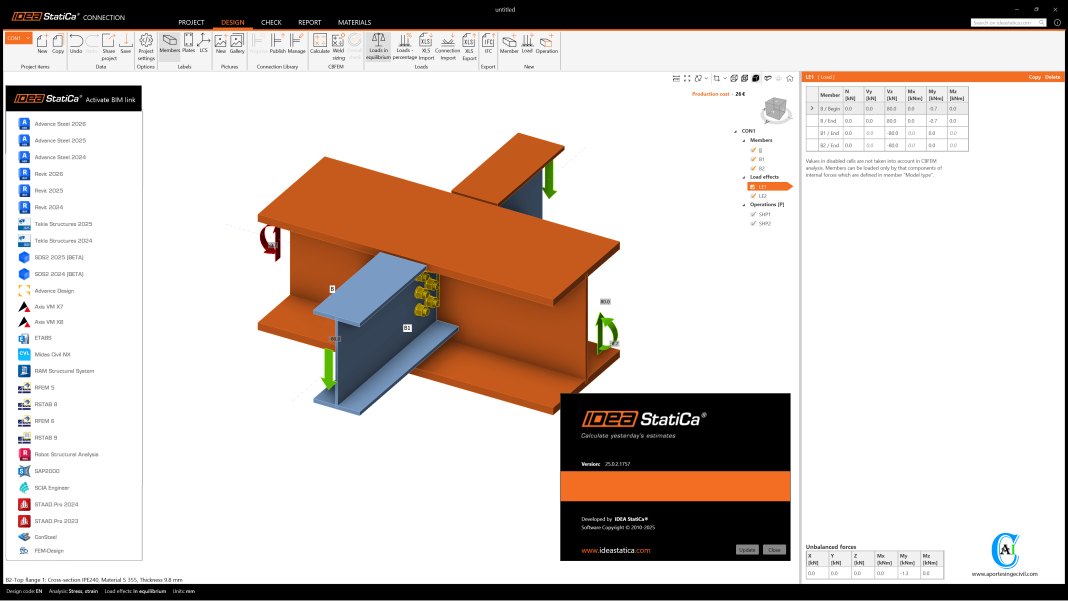Viewport: 1068px width, 601px height.
Task: Select the Loads in equilibrium icon
Action: pos(377,42)
